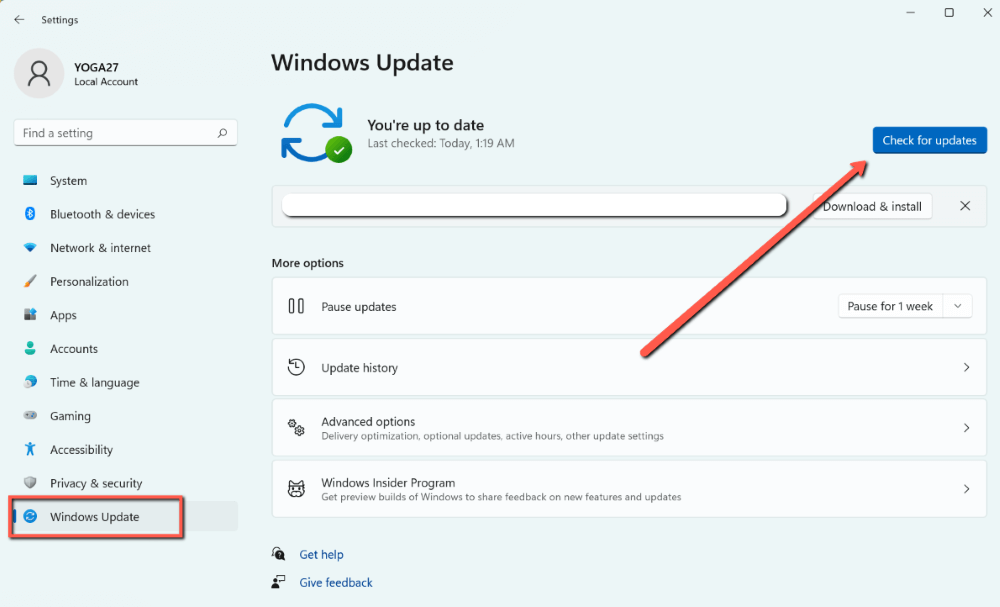Open the Pause duration dropdown arrow
1000x607 pixels.
[x=957, y=306]
